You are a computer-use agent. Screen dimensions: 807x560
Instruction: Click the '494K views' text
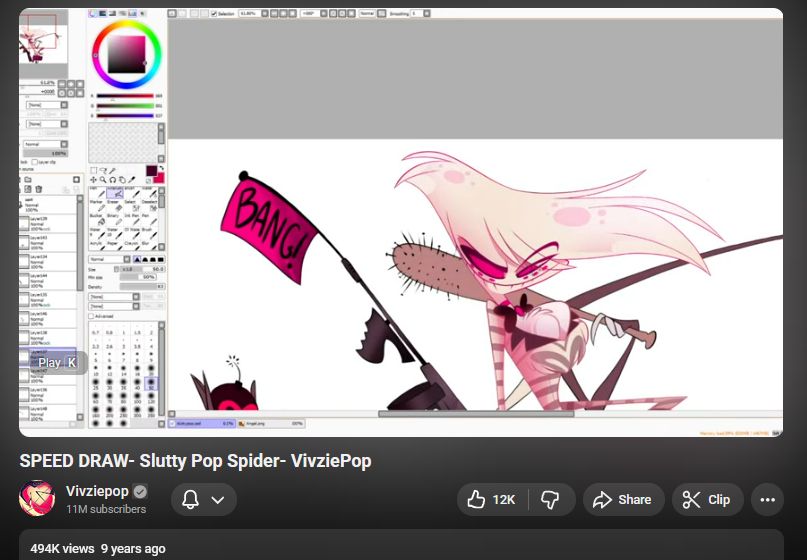tap(62, 549)
